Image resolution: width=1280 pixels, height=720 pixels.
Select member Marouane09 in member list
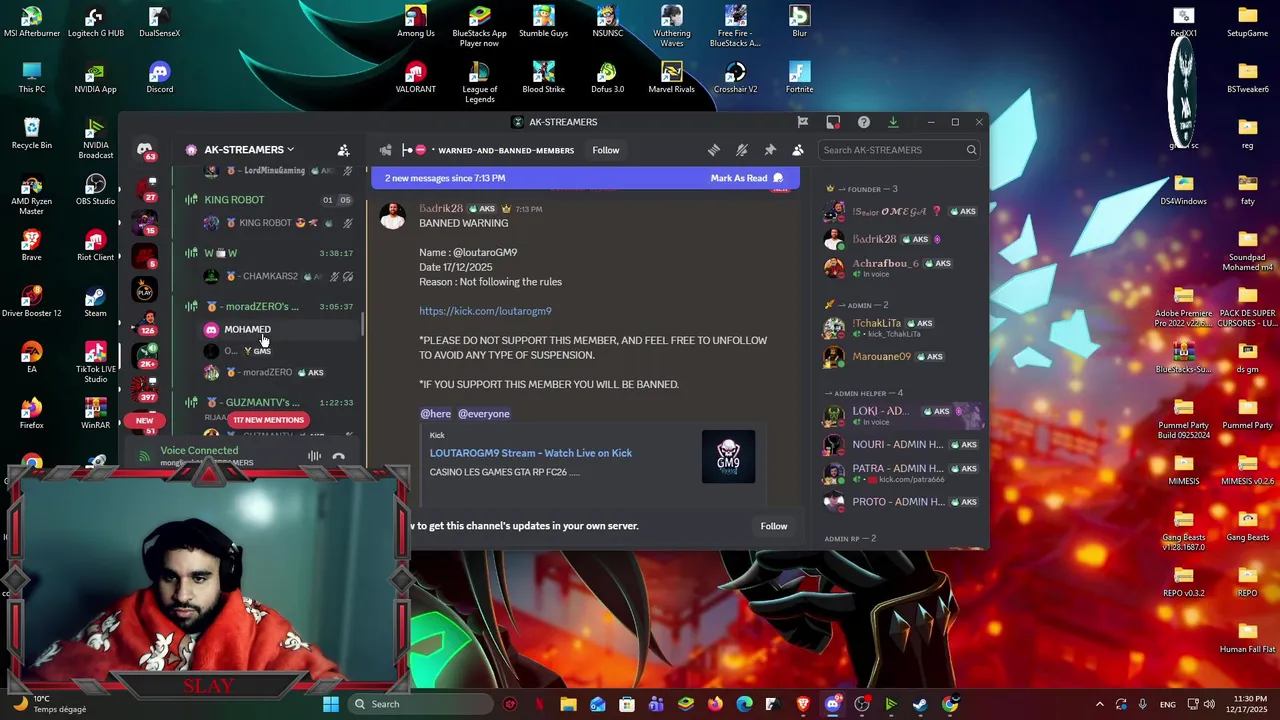pos(902,356)
